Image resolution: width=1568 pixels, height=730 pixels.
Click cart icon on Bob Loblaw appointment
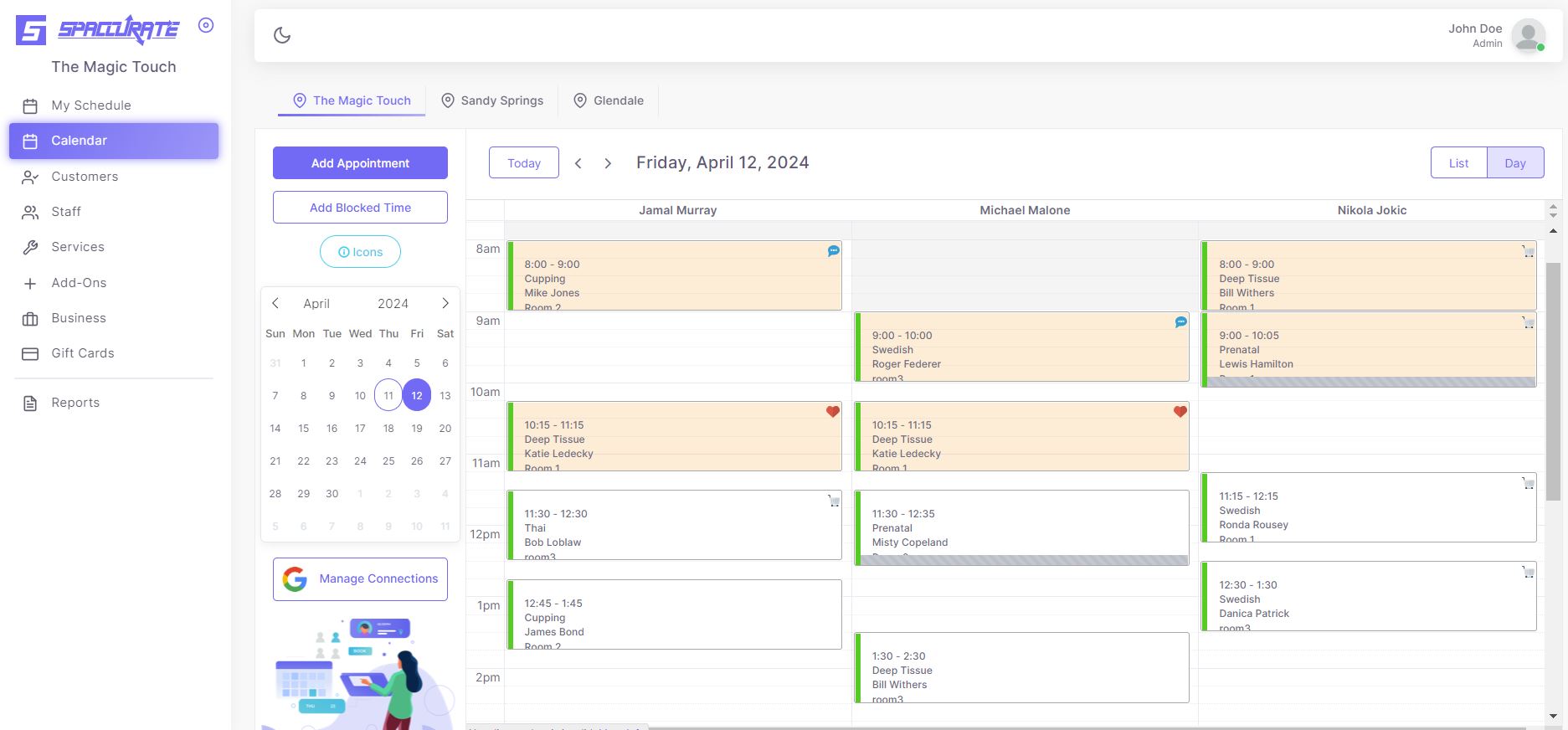pos(834,501)
